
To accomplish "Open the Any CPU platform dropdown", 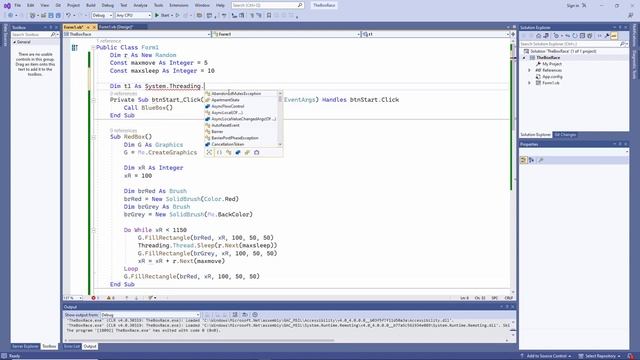I will (133, 16).
